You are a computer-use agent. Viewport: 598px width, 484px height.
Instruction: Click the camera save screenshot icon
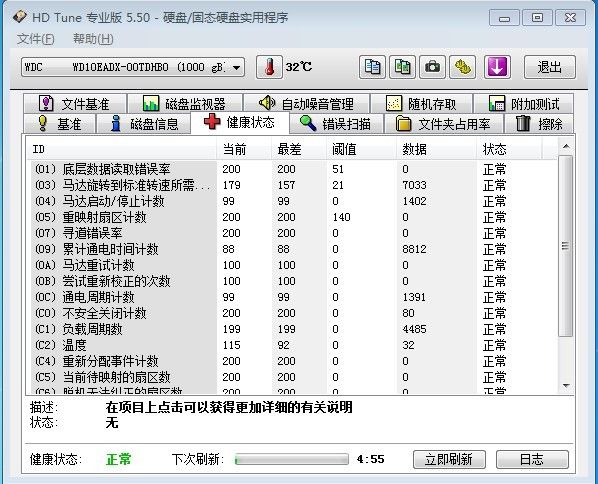tap(432, 67)
